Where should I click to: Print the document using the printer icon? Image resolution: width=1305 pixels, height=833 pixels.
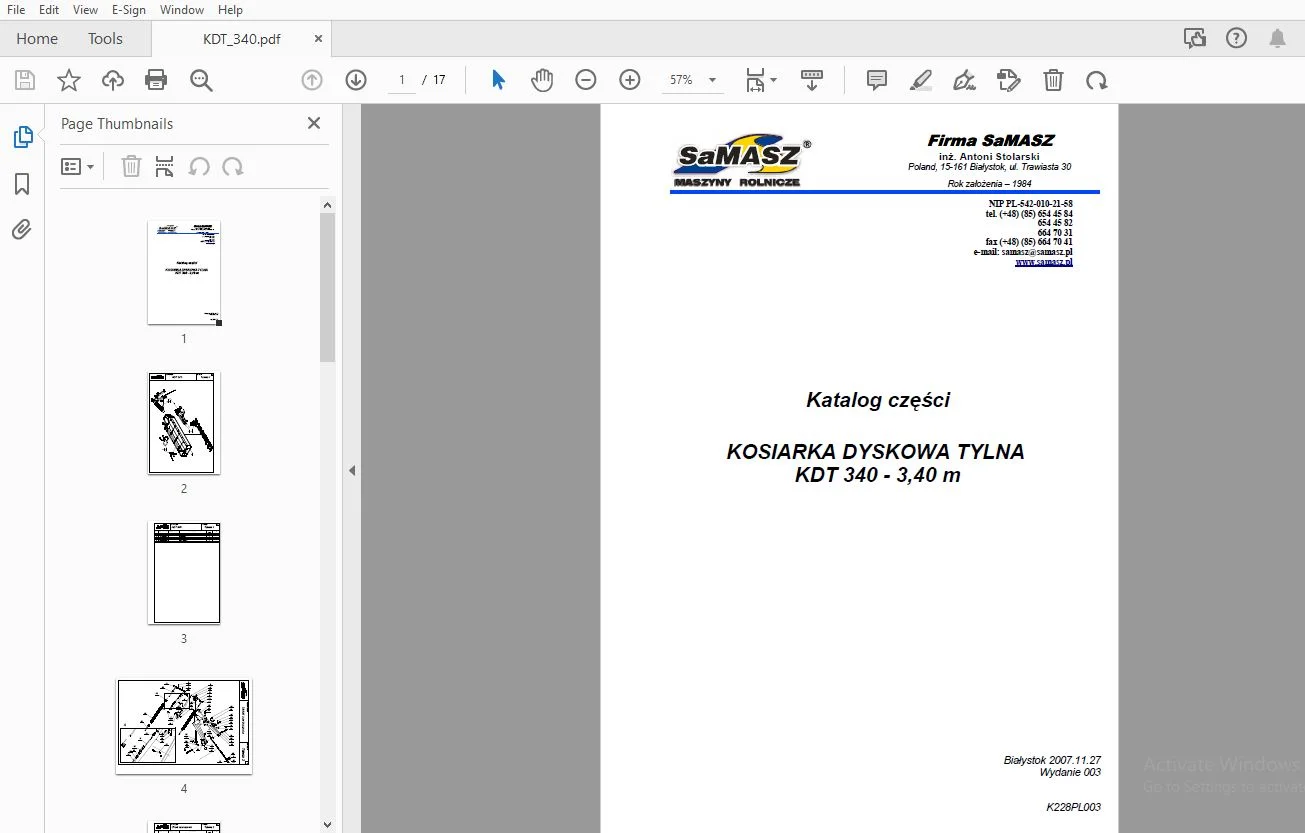(156, 80)
